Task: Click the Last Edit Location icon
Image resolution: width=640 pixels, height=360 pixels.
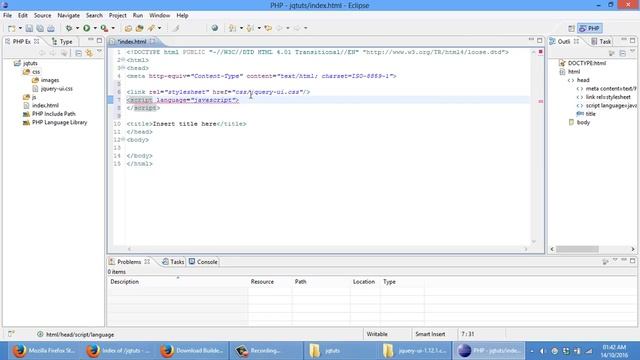Action: pos(268,28)
